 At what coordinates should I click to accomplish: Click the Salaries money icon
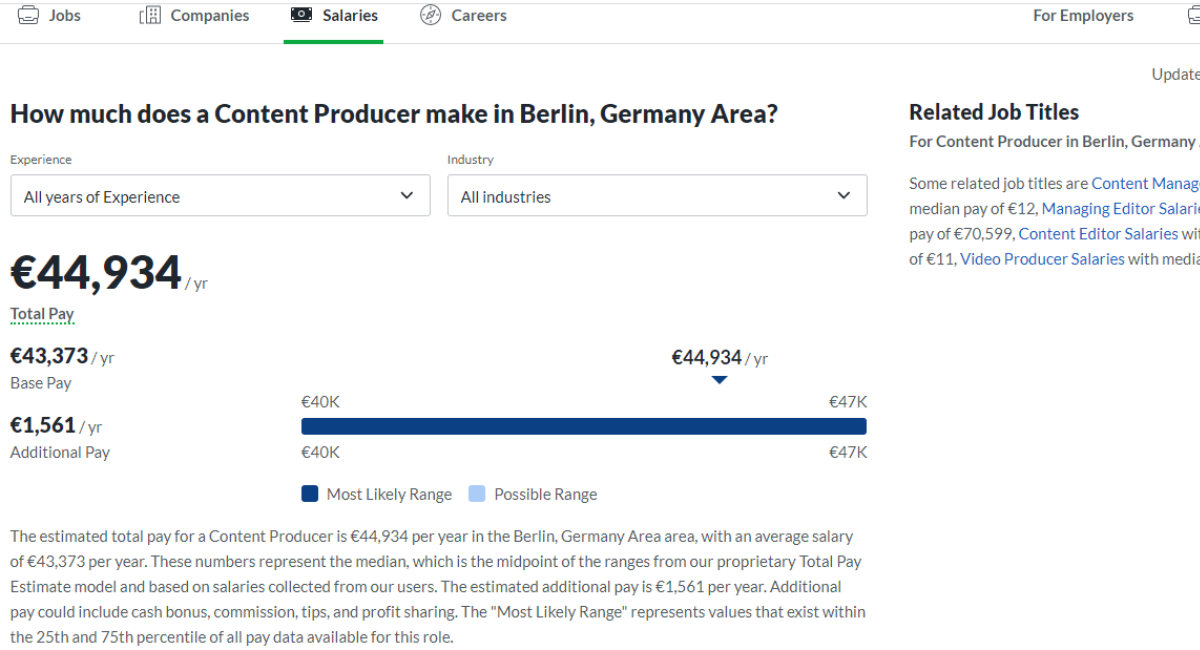(x=301, y=15)
